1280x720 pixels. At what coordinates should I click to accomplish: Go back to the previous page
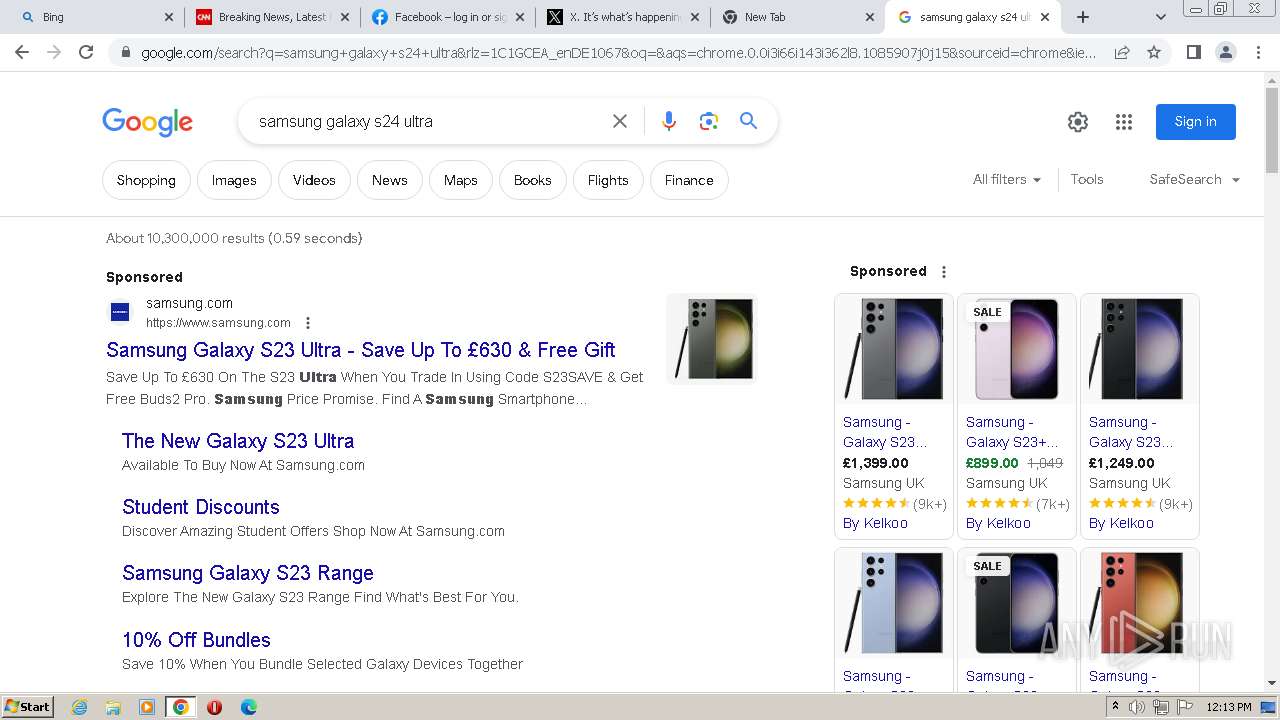(x=22, y=52)
